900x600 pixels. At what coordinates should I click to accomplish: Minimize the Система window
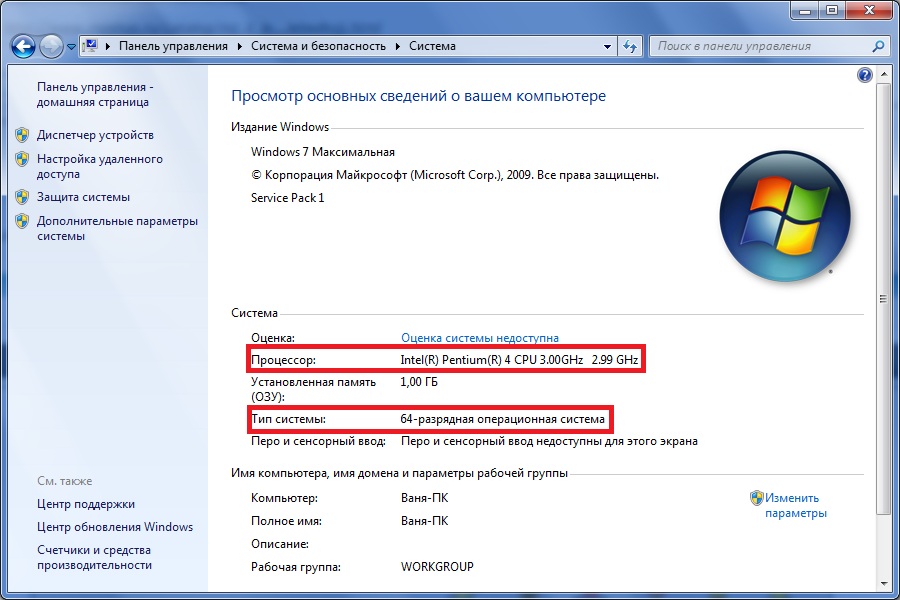coord(805,10)
